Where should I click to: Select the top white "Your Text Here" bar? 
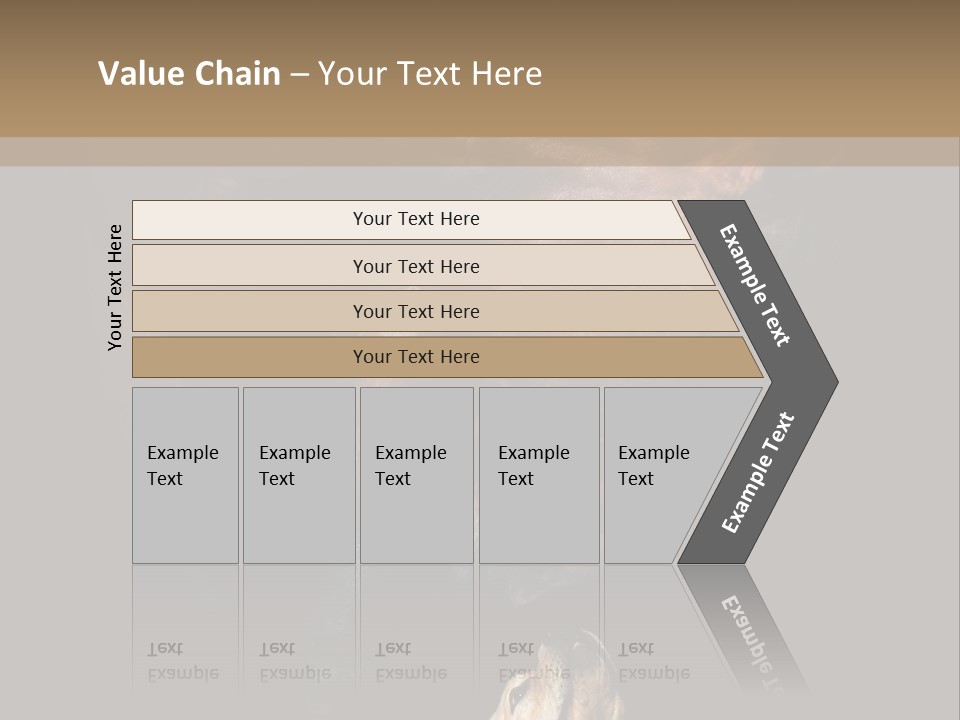[x=416, y=219]
